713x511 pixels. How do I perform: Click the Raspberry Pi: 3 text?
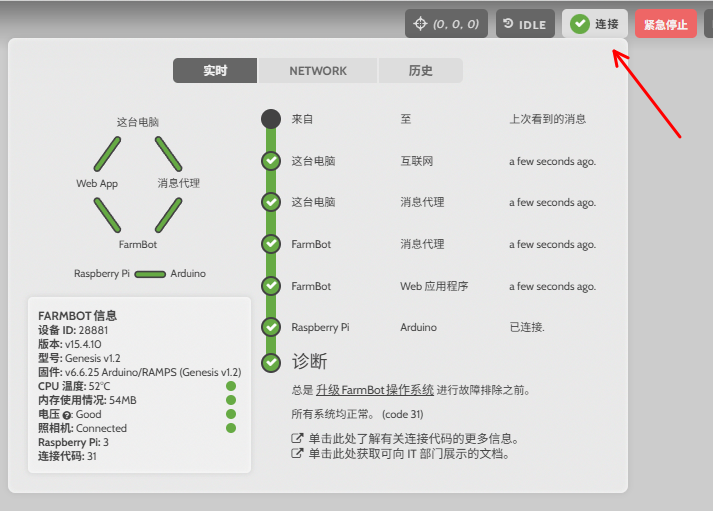[x=73, y=442]
